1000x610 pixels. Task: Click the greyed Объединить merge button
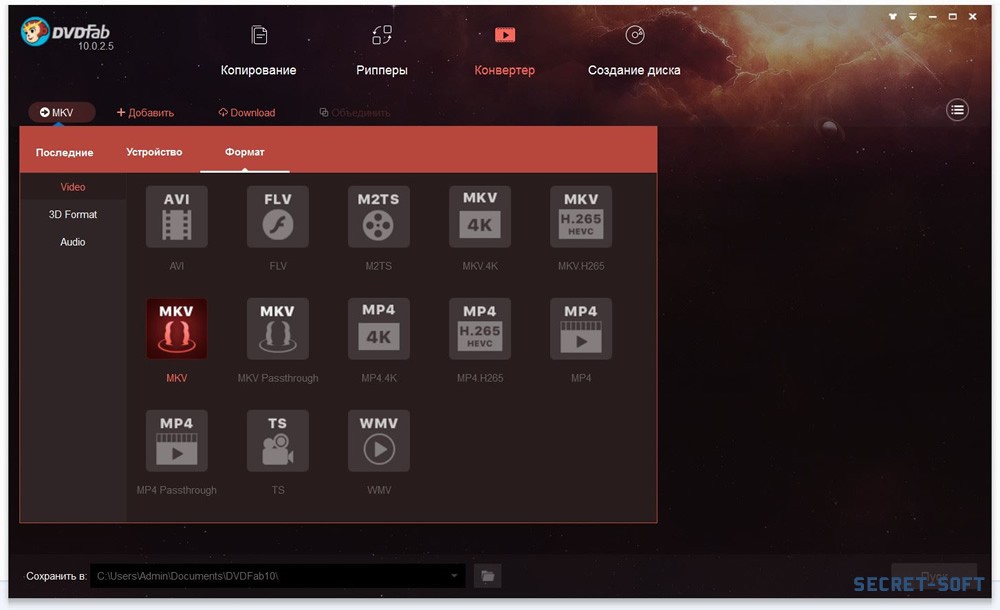click(x=355, y=112)
